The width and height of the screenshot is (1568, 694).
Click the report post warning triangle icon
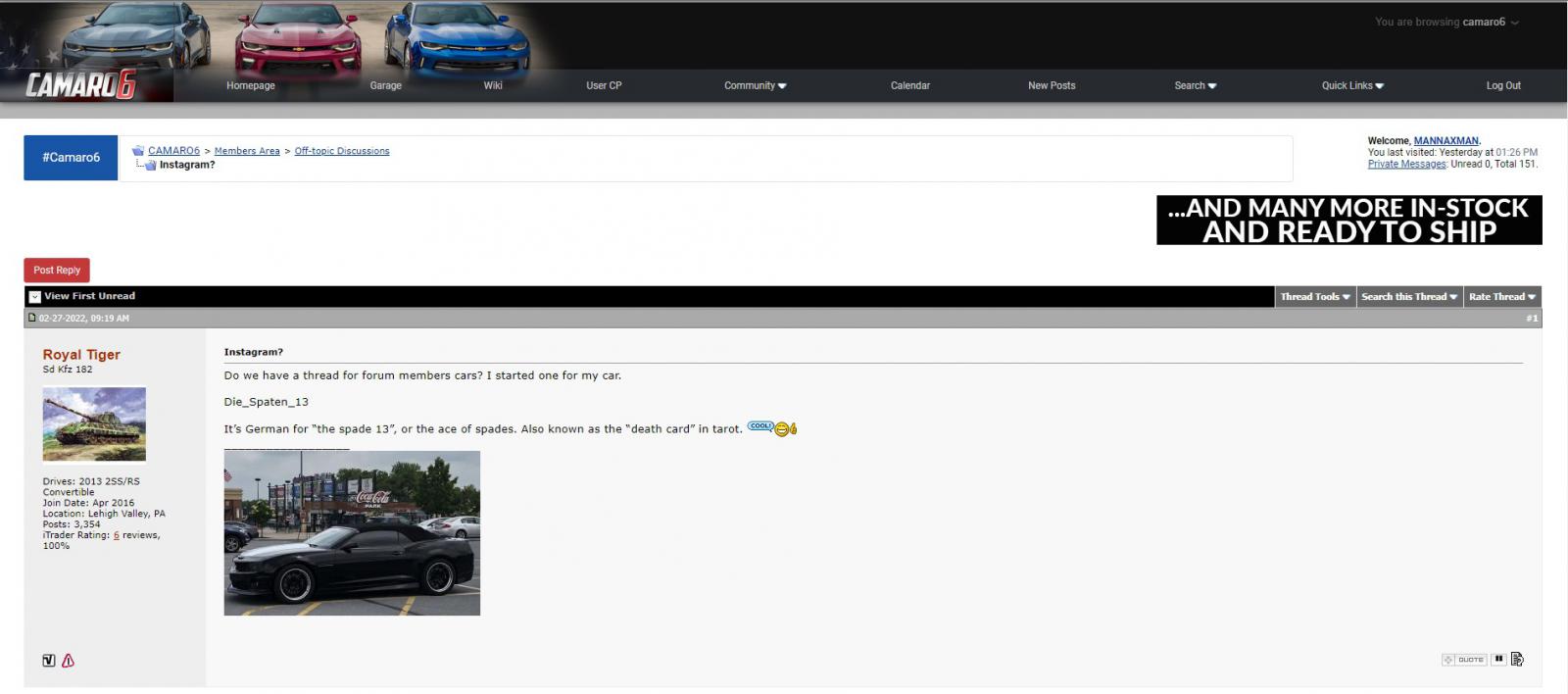[x=68, y=661]
